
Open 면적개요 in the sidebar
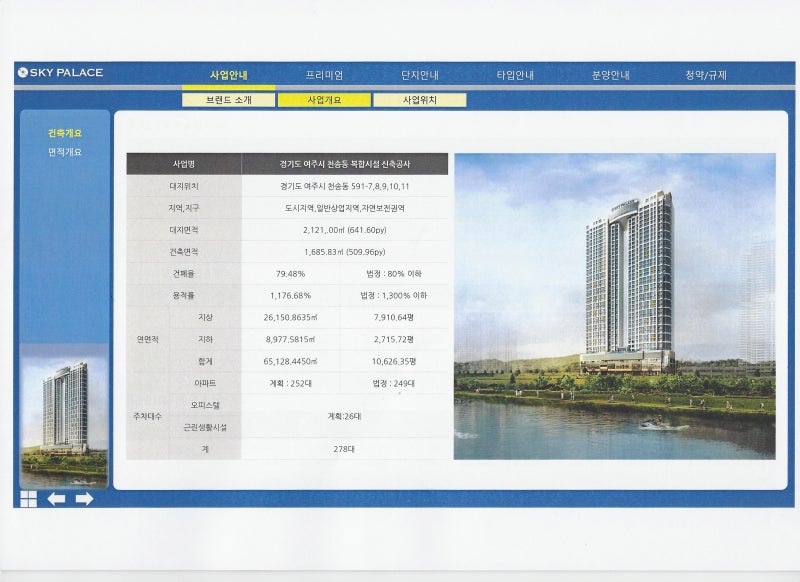65,152
